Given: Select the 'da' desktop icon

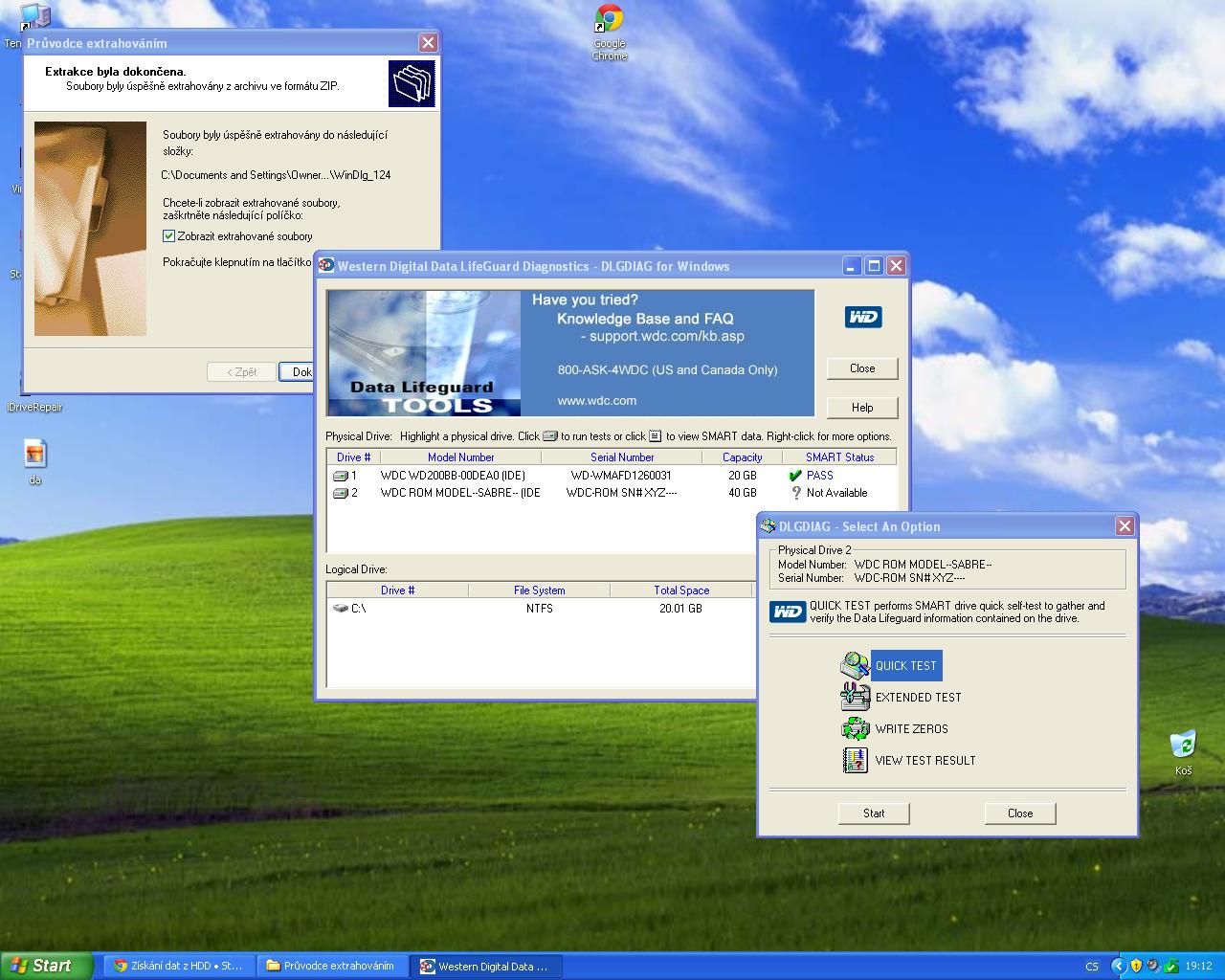Looking at the screenshot, I should (35, 461).
